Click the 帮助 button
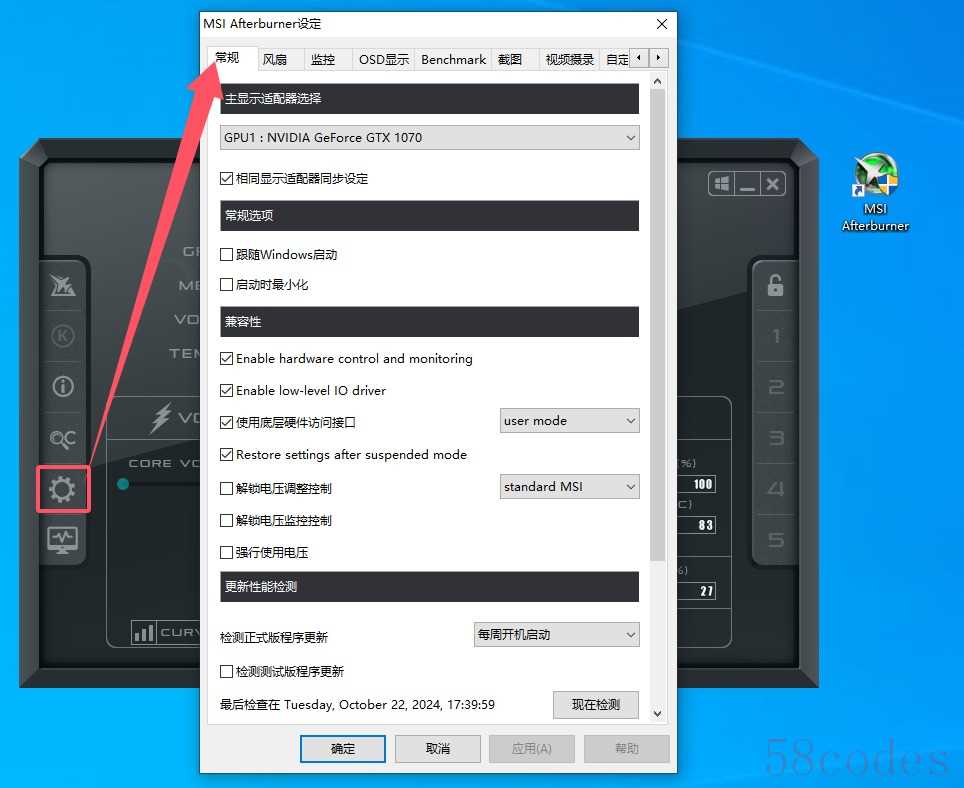 pos(626,749)
